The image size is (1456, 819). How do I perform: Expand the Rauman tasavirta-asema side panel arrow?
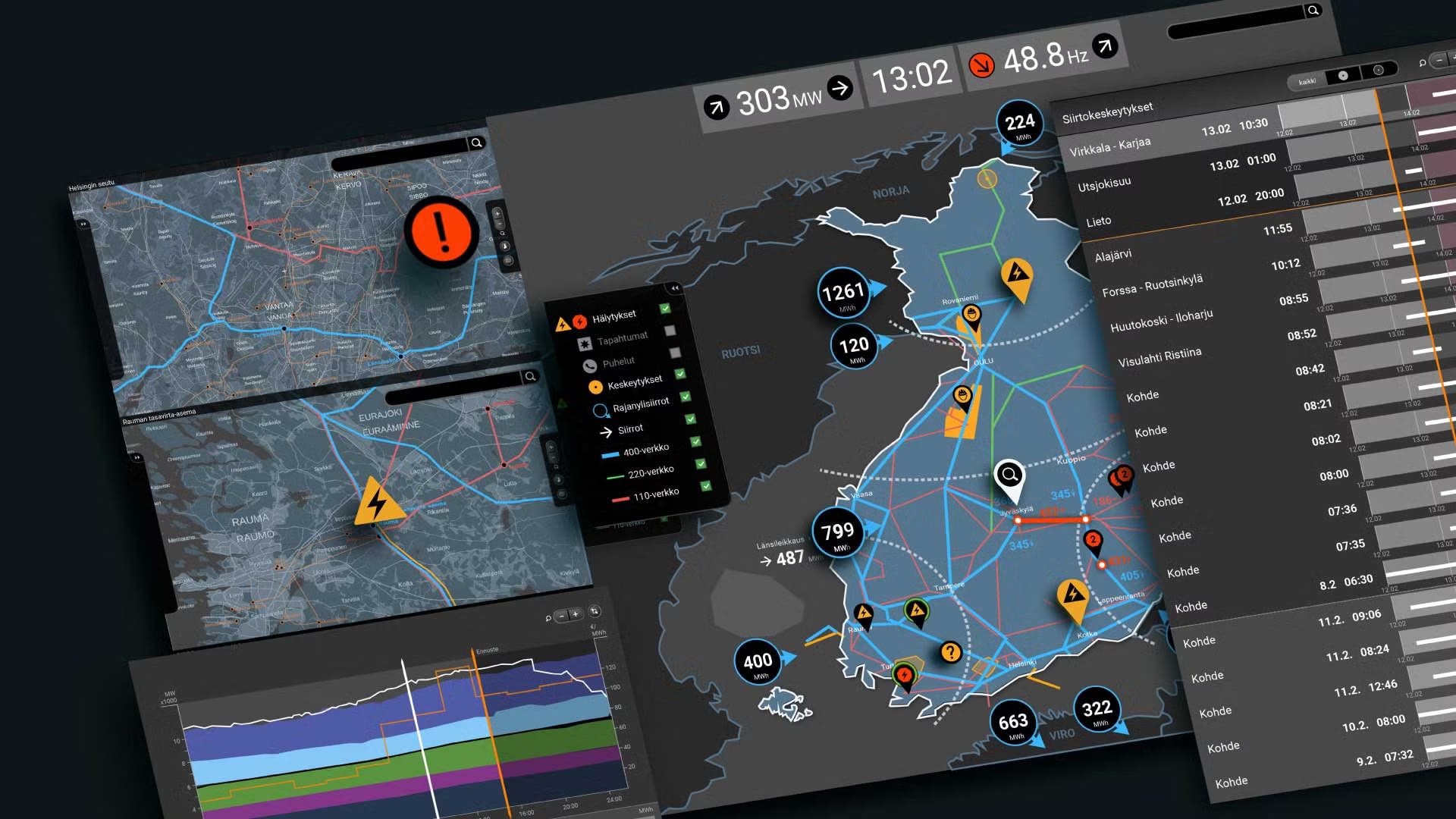136,457
